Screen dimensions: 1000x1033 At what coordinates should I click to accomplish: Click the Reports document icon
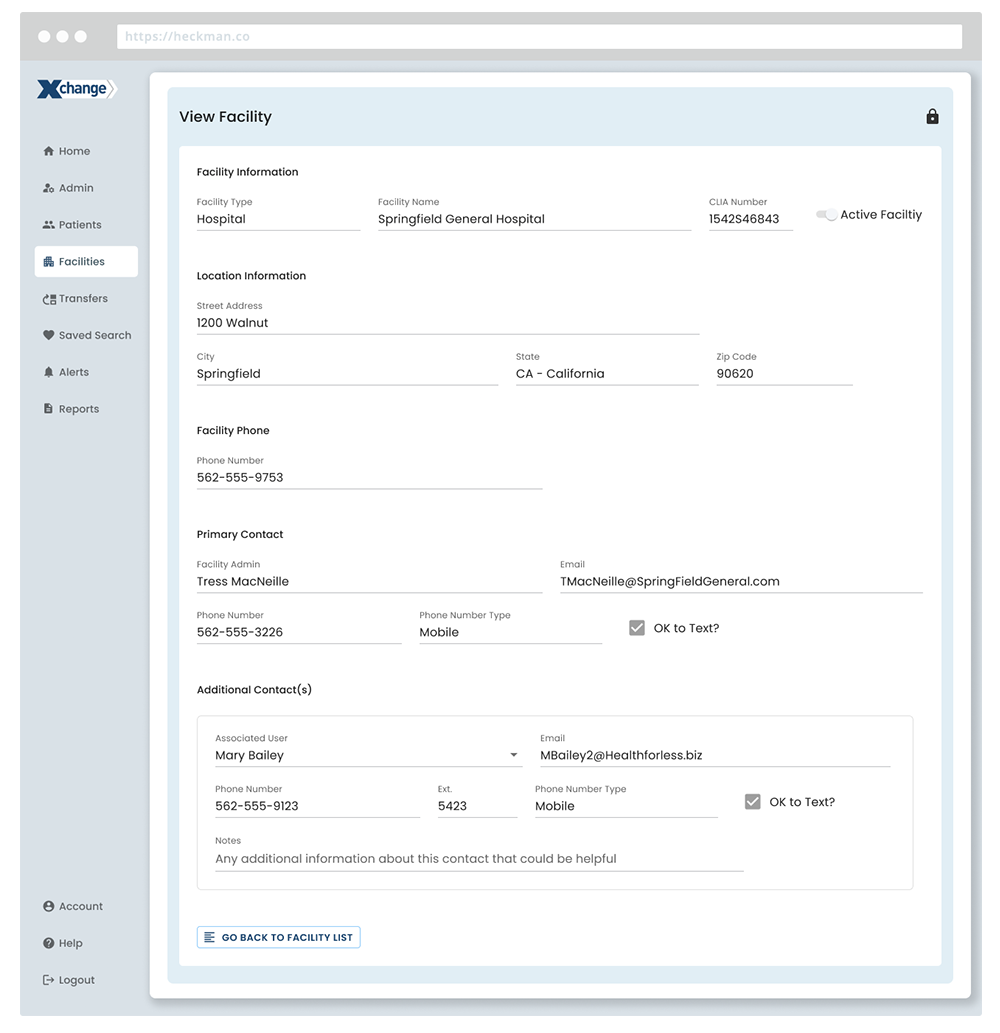tap(48, 409)
